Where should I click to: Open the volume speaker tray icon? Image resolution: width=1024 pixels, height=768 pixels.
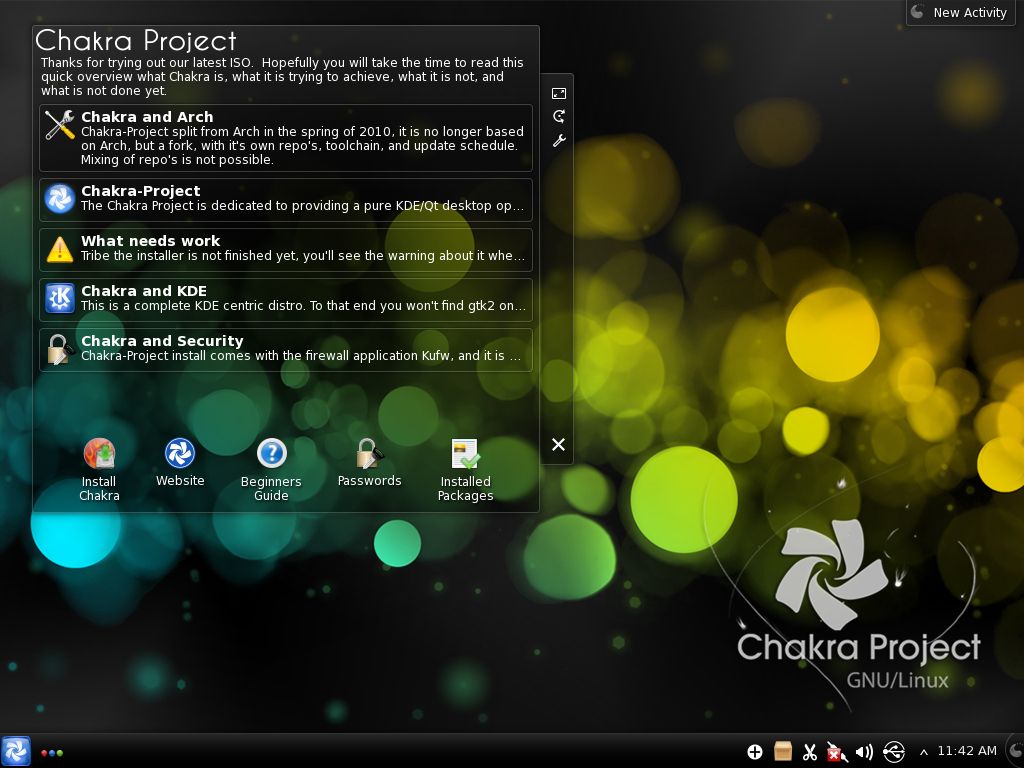point(864,752)
